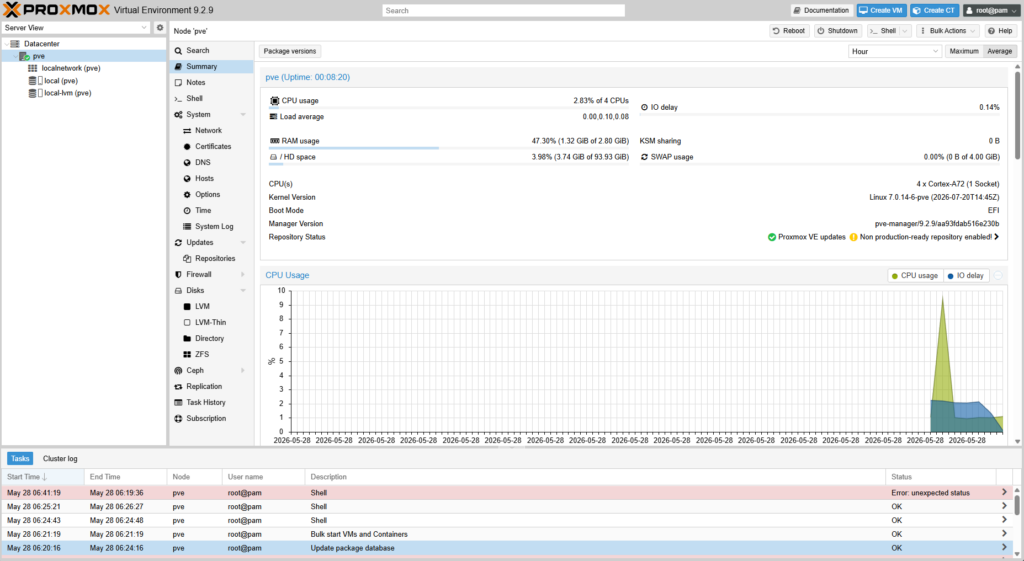
Task: Open details arrow for the error Shell task
Action: (x=1004, y=492)
